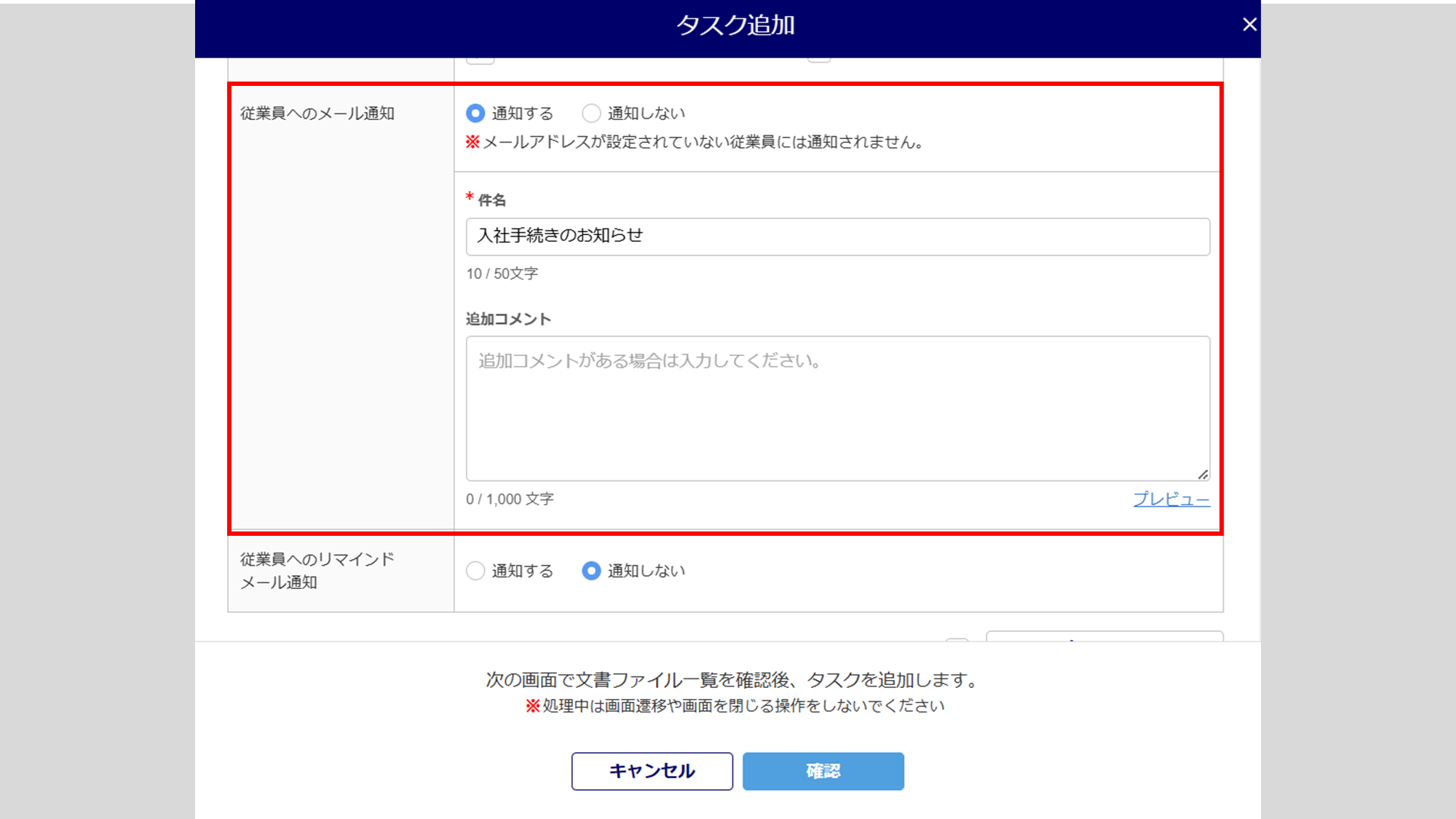Click the タスク追加 dialog title
Image resolution: width=1456 pixels, height=819 pixels.
(735, 25)
